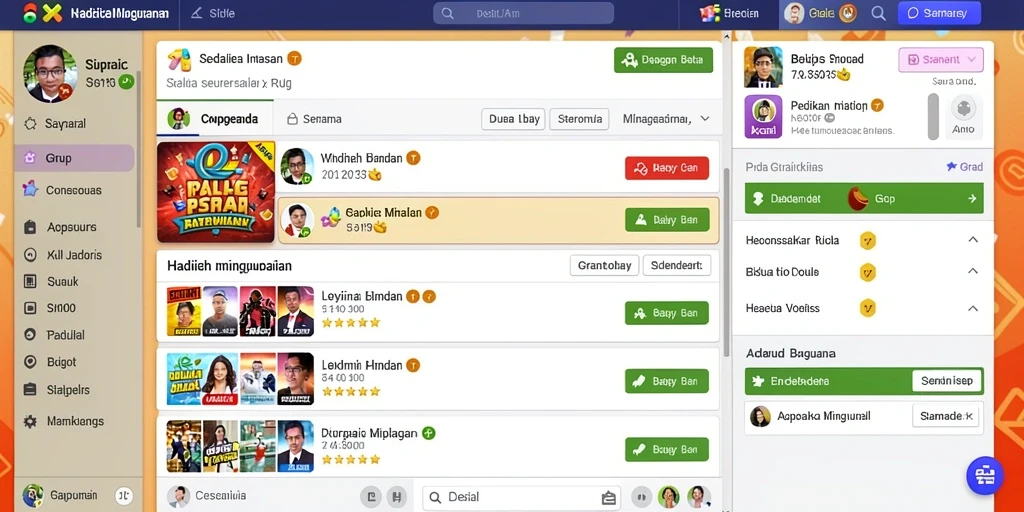Open the Padulal sidebar icon
Image resolution: width=1024 pixels, height=512 pixels.
[x=30, y=334]
